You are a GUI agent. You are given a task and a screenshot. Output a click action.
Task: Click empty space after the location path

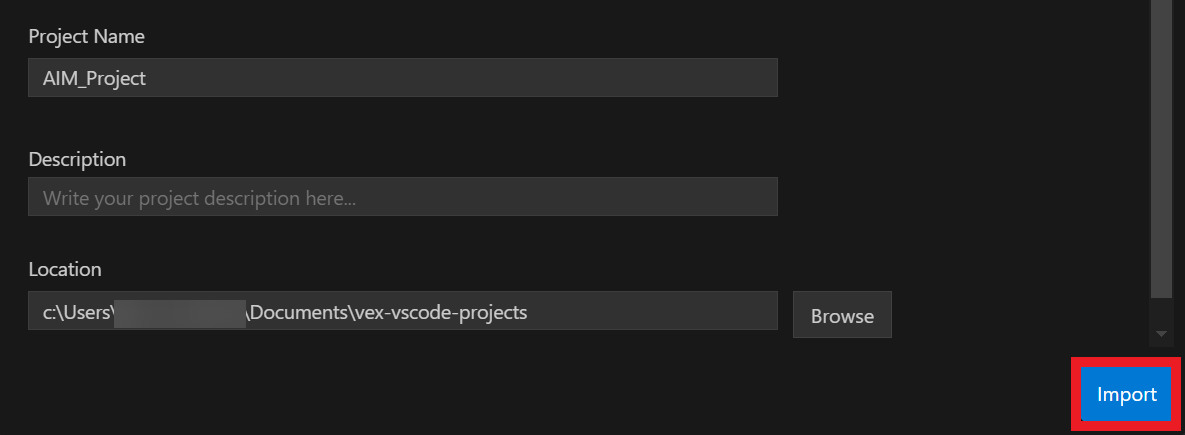pyautogui.click(x=650, y=312)
